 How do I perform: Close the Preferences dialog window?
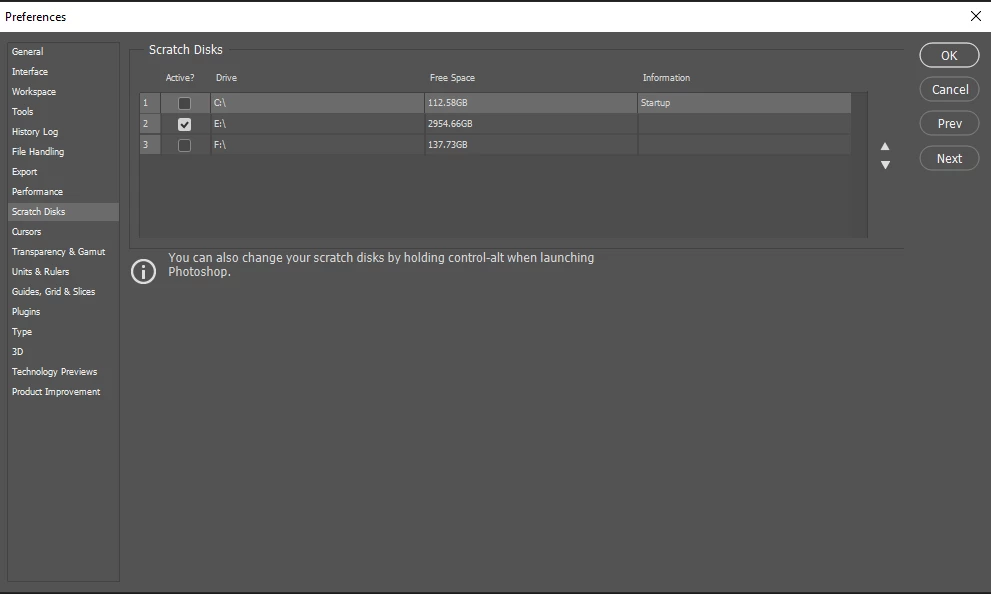click(975, 16)
